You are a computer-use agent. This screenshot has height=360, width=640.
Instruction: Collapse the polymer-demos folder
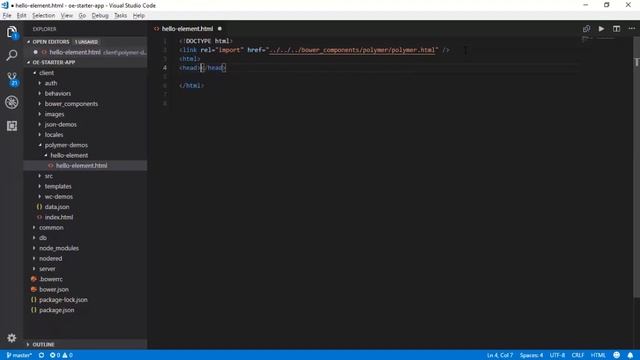coord(40,145)
